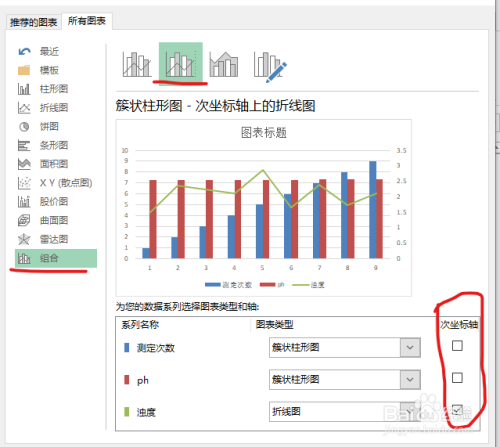The height and width of the screenshot is (447, 500).
Task: Select the 组合 combo chart category
Action: pos(56,258)
